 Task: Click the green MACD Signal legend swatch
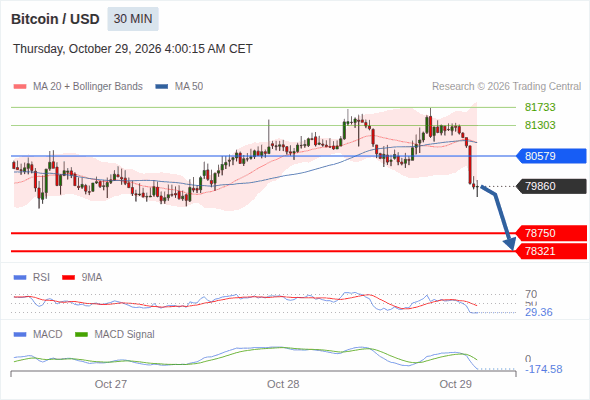[81, 335]
